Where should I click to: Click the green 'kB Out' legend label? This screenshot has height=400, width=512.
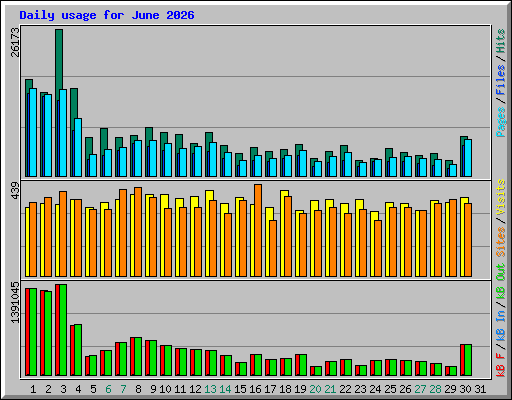(x=501, y=282)
